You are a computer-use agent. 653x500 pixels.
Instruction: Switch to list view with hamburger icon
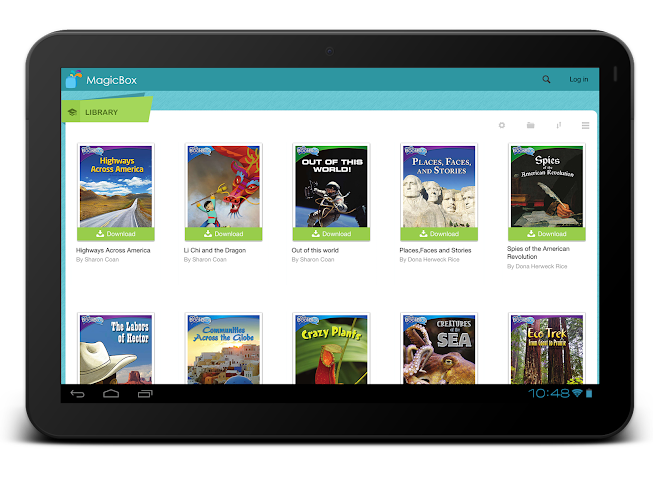pos(585,125)
